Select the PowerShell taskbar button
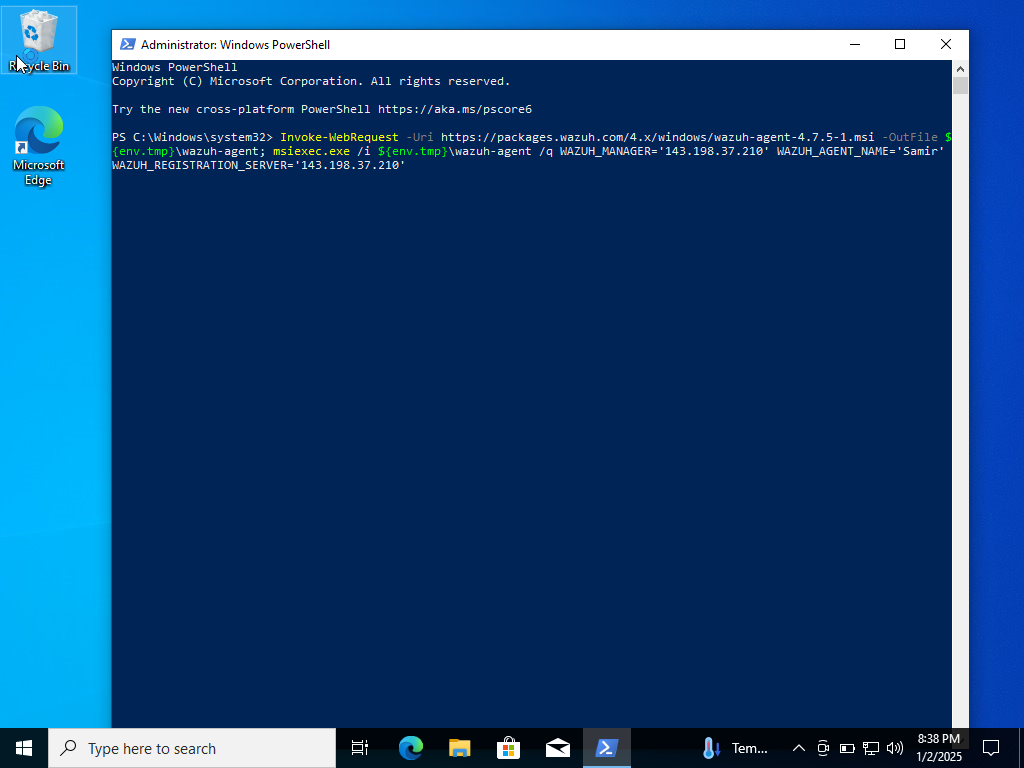The height and width of the screenshot is (768, 1024). point(607,748)
